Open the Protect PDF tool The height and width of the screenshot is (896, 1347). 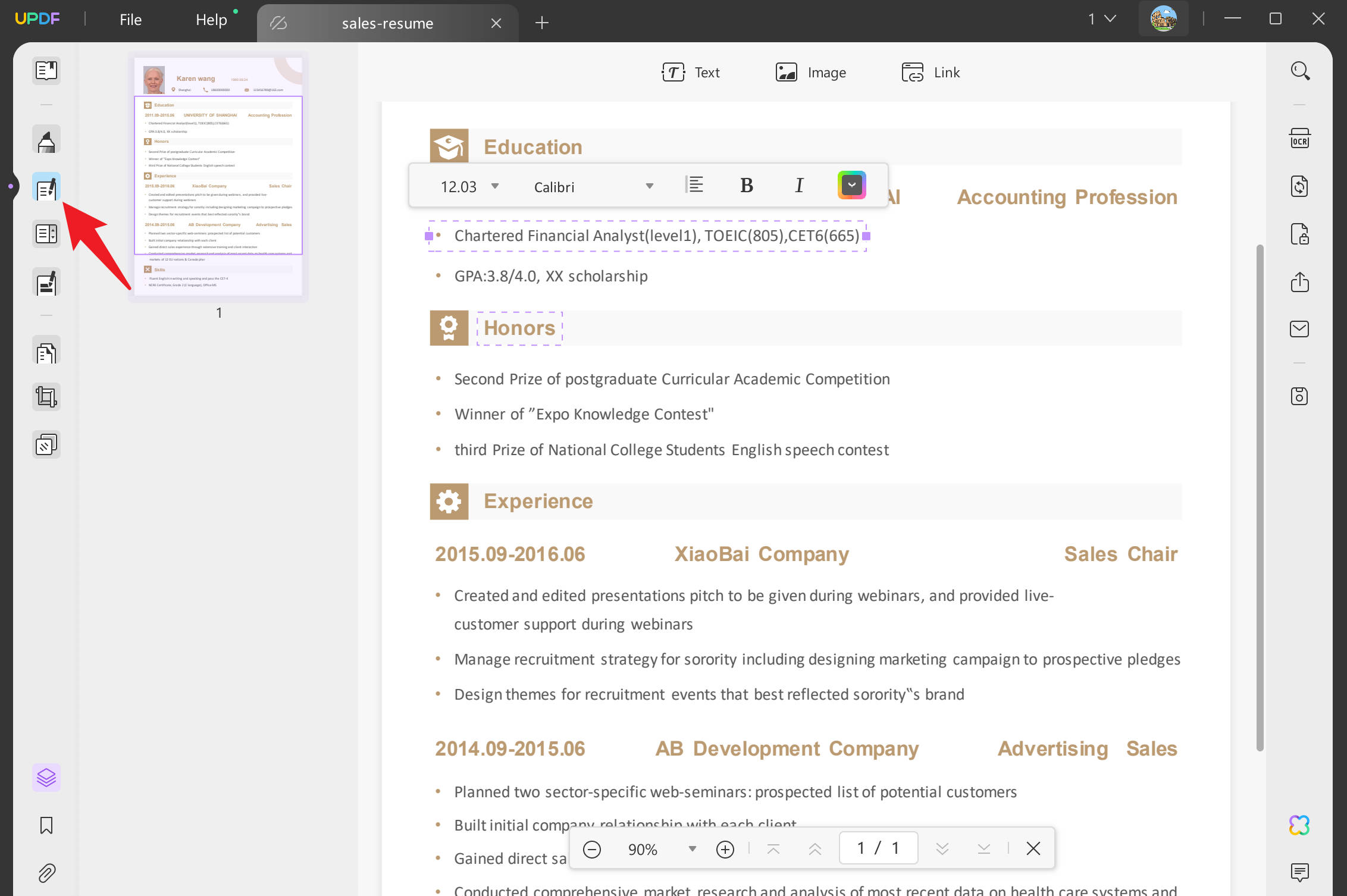point(1300,234)
